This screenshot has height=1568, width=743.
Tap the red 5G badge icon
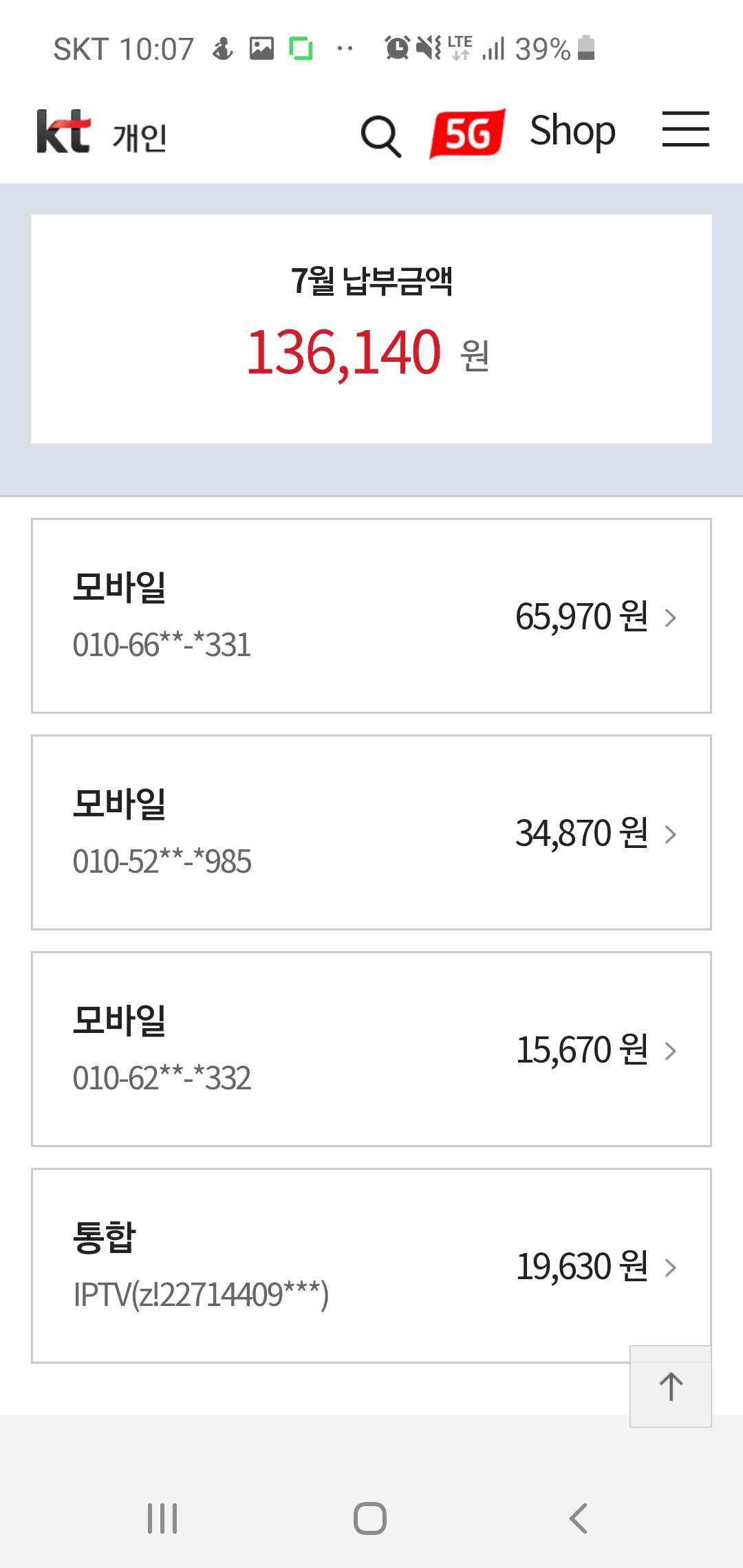[x=468, y=133]
